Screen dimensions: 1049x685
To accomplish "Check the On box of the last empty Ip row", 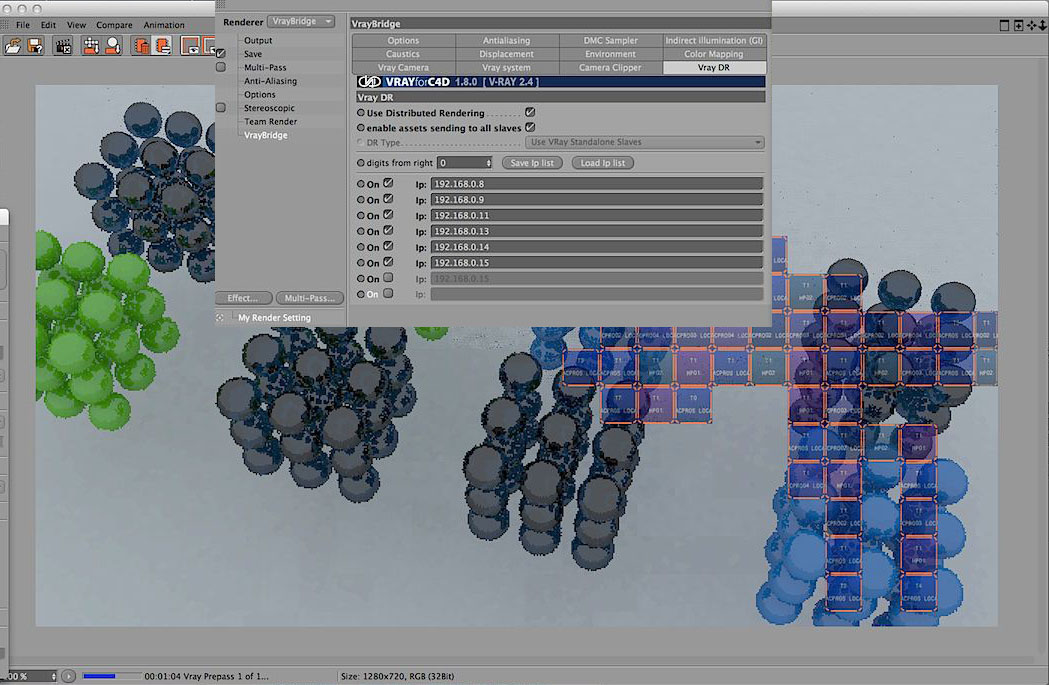I will (x=388, y=294).
